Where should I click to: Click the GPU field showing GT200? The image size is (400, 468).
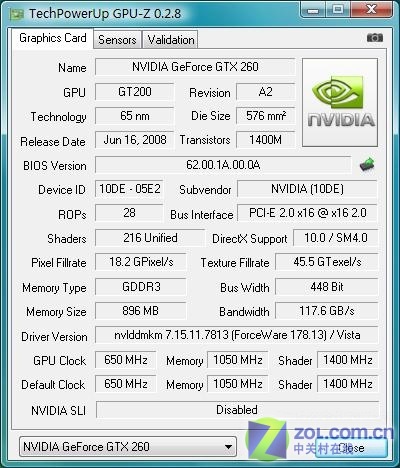[x=134, y=92]
